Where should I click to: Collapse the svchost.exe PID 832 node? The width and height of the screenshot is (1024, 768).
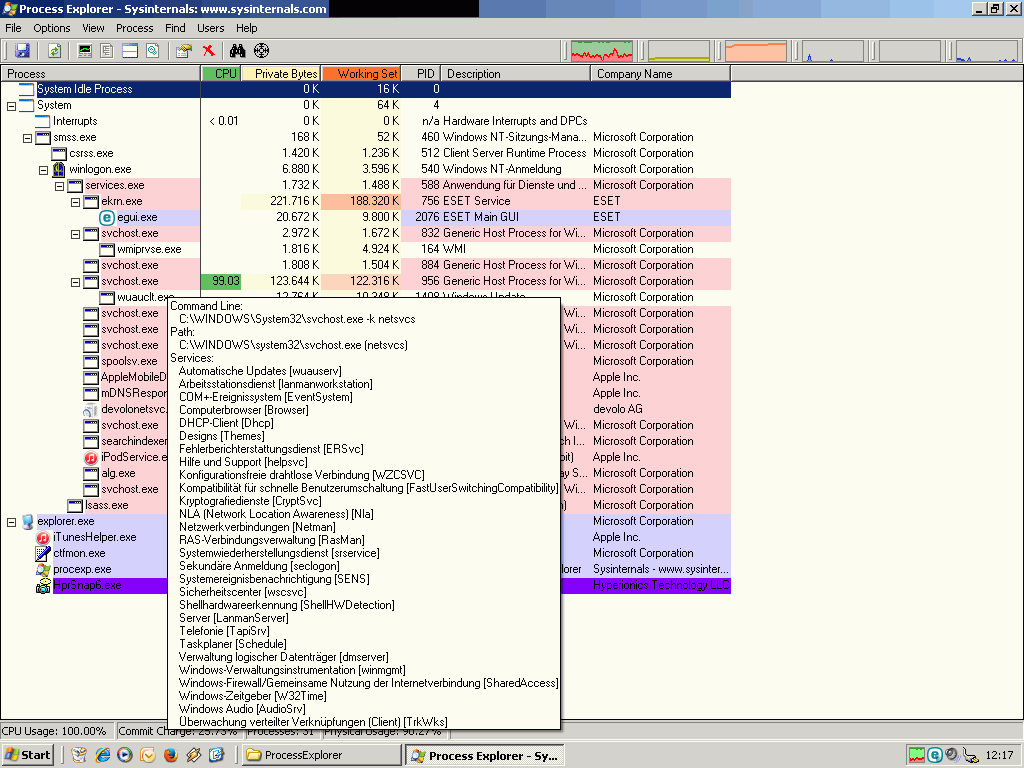(75, 234)
